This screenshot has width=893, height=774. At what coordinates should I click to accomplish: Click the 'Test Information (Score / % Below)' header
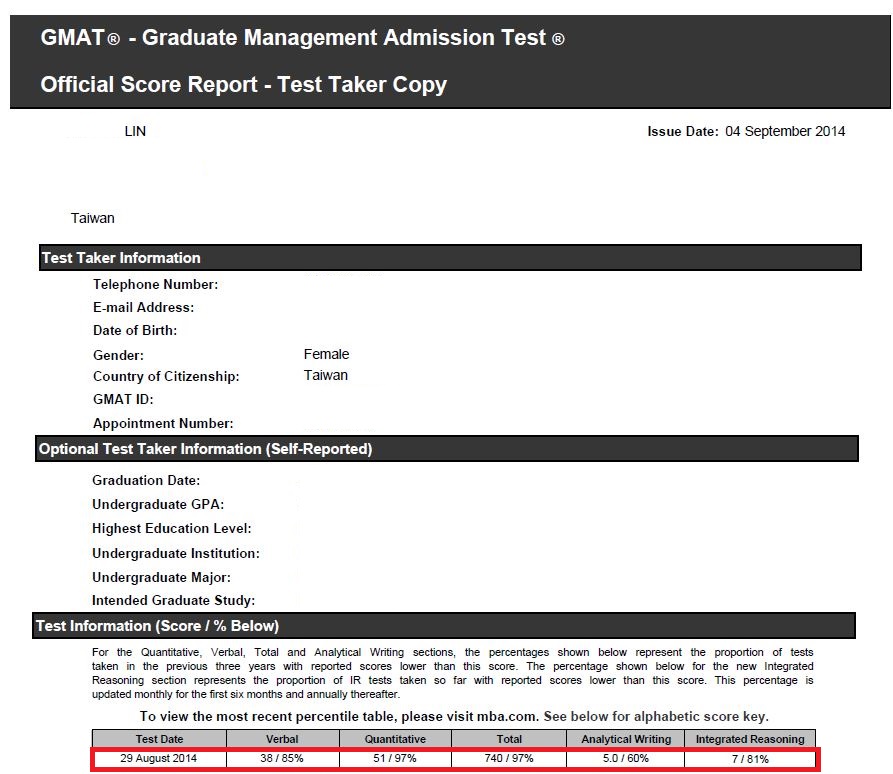pos(444,626)
